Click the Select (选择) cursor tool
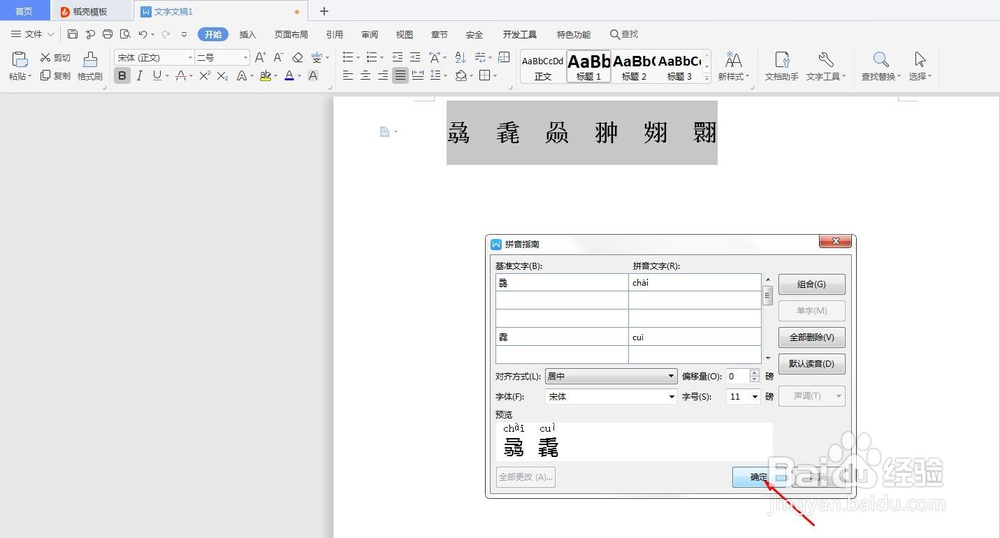 pyautogui.click(x=920, y=66)
